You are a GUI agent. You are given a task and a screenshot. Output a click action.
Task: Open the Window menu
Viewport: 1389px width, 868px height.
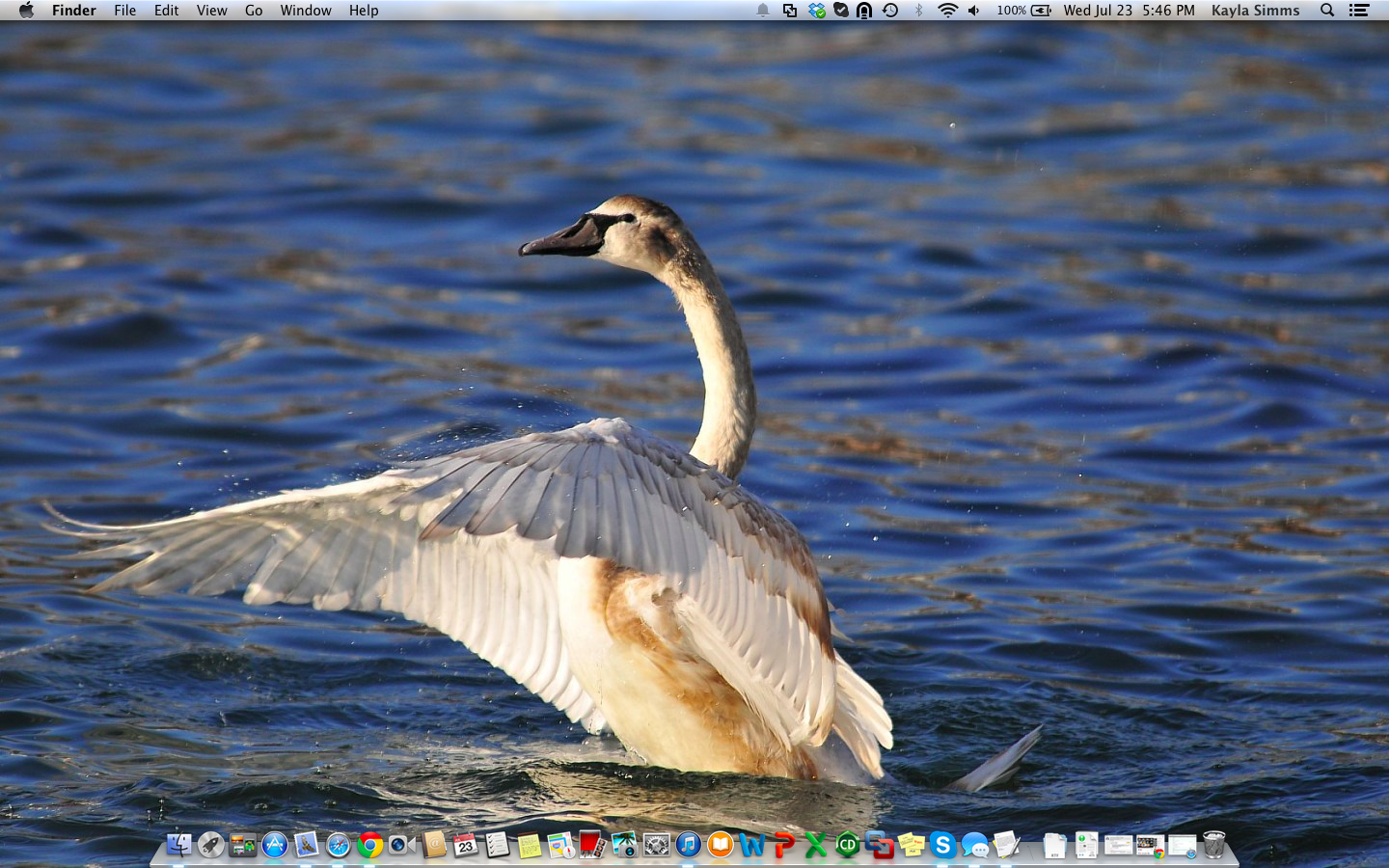point(306,11)
